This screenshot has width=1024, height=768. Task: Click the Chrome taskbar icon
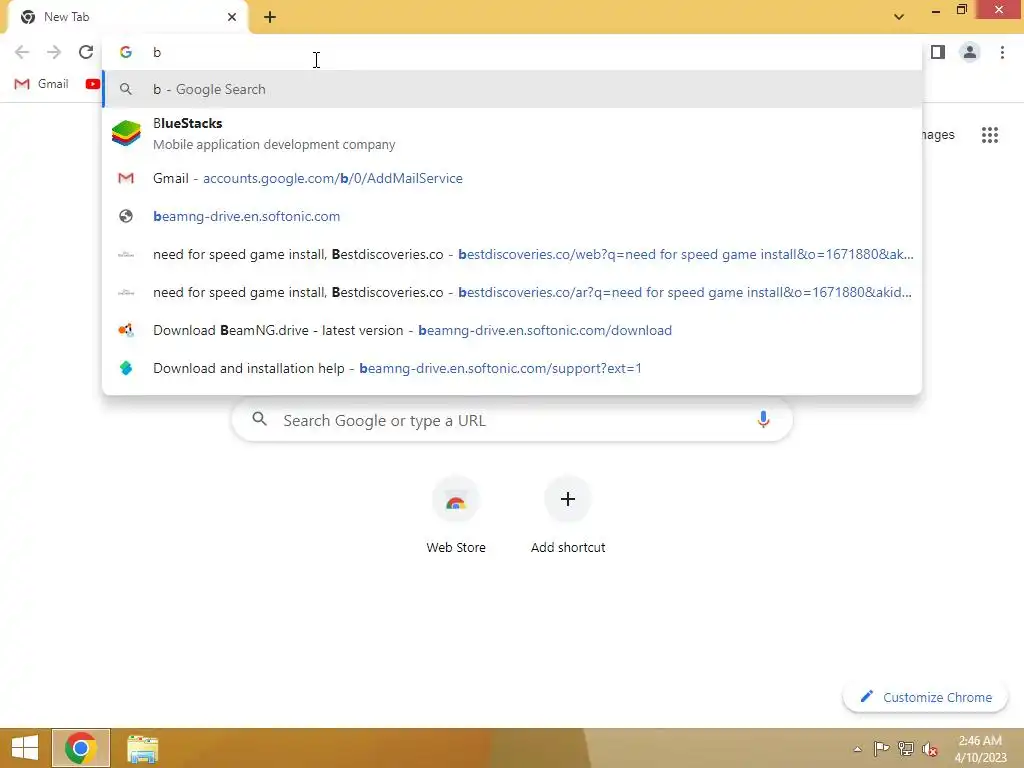[x=81, y=748]
